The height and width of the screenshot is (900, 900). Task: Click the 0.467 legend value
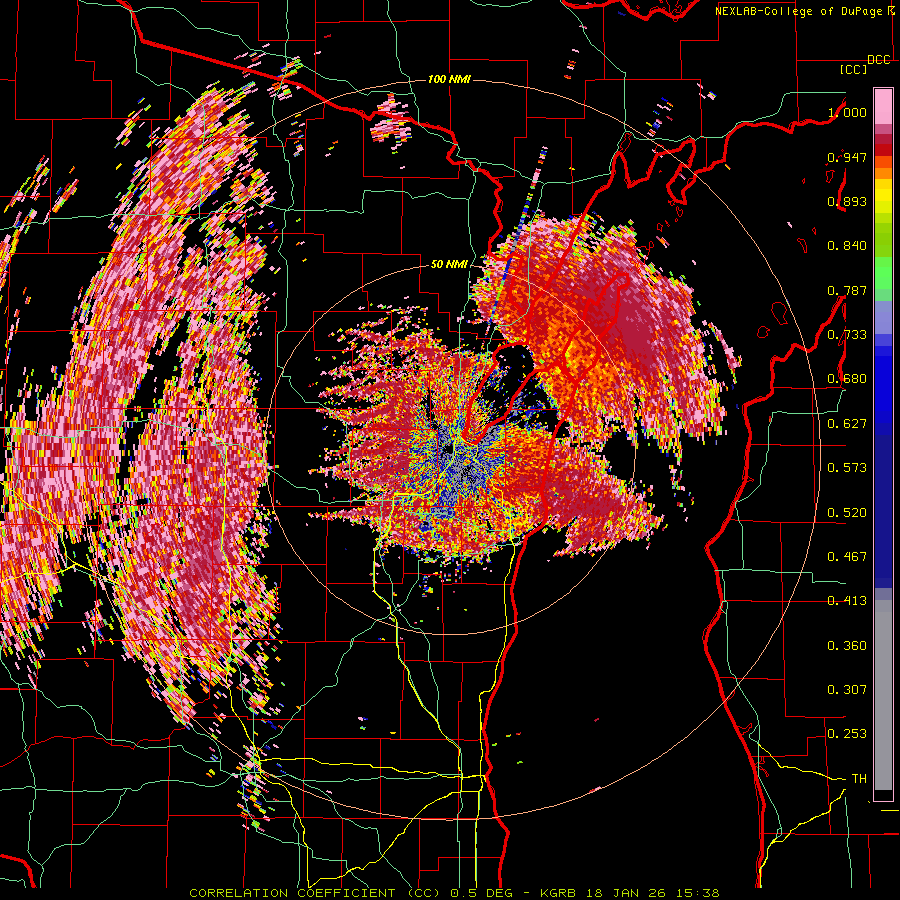pos(847,557)
